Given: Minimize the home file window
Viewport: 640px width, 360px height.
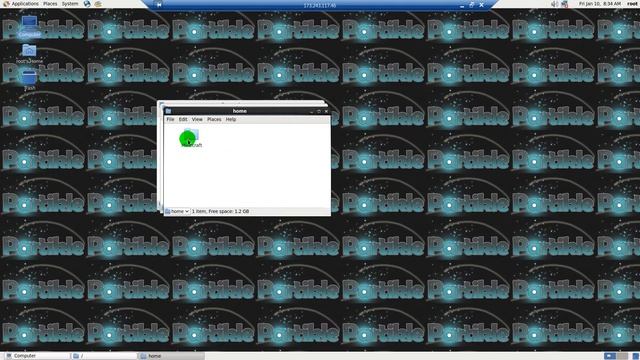Looking at the screenshot, I should coord(312,111).
